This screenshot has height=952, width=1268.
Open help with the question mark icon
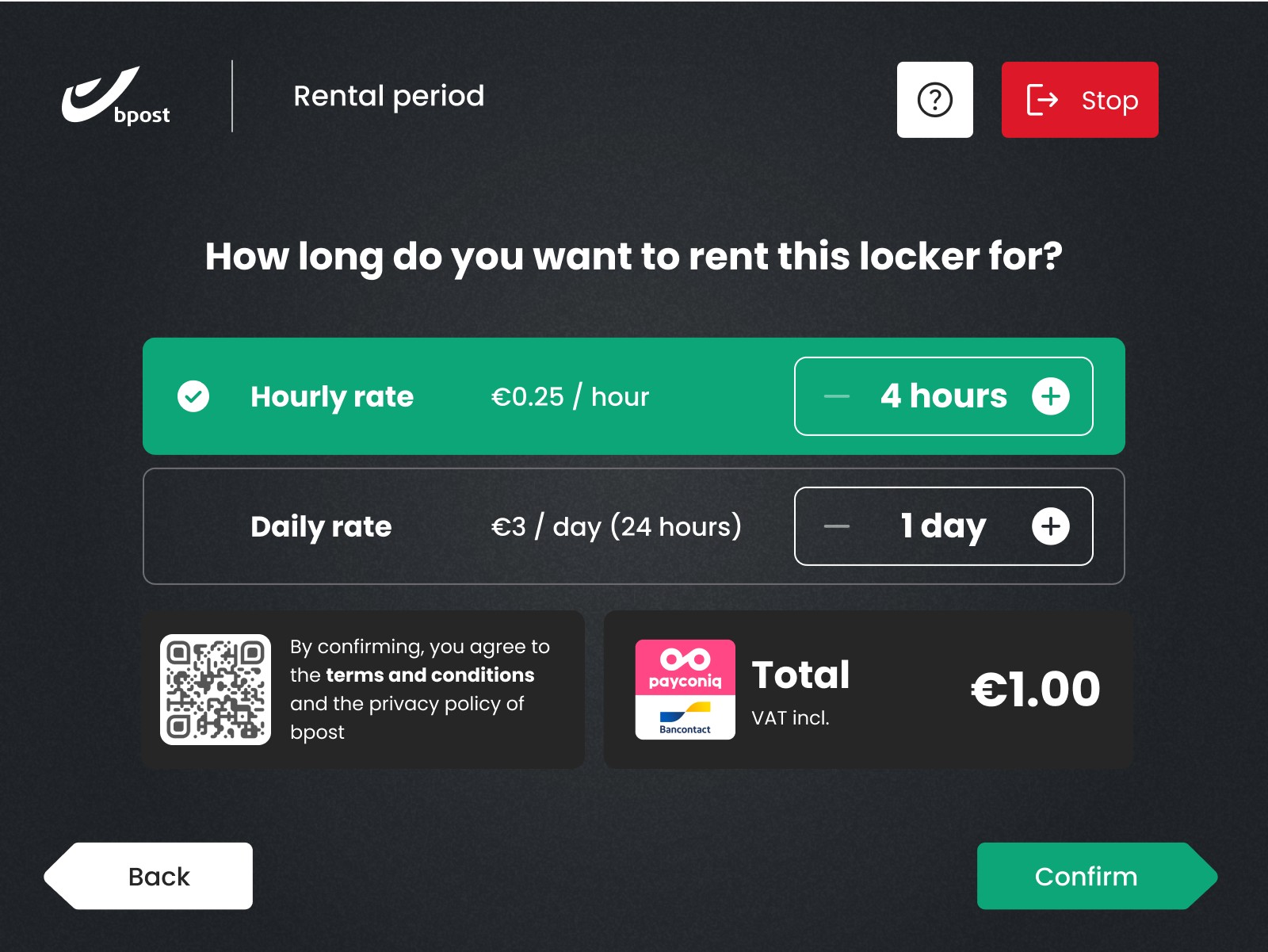(x=934, y=100)
